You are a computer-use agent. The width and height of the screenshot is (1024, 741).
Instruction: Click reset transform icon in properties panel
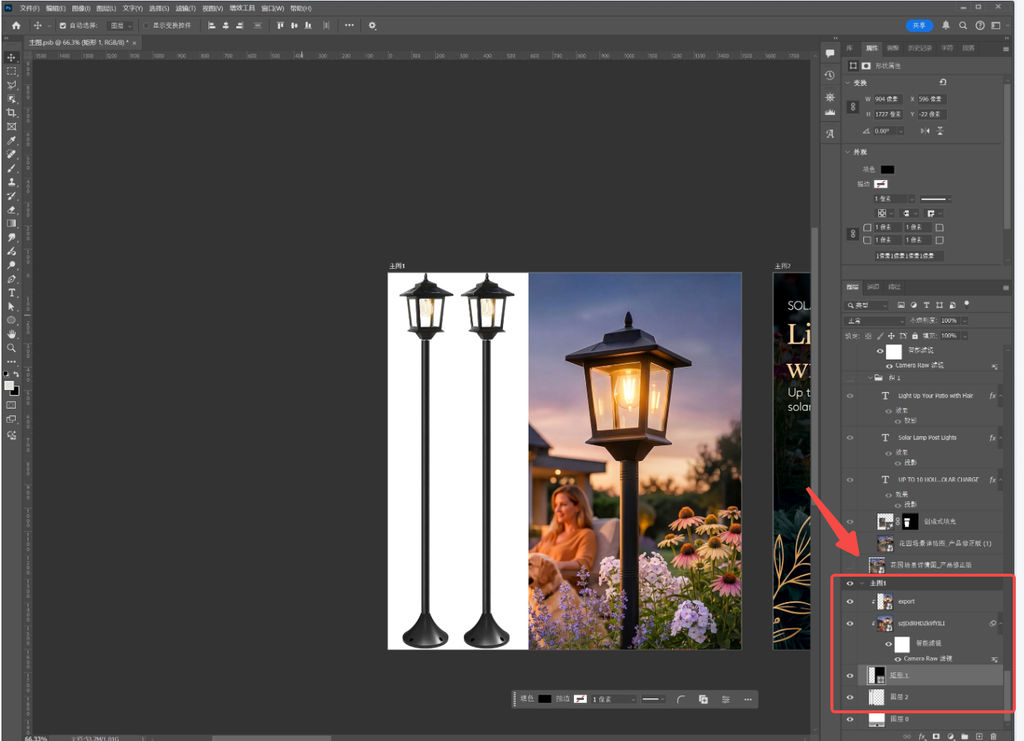942,82
